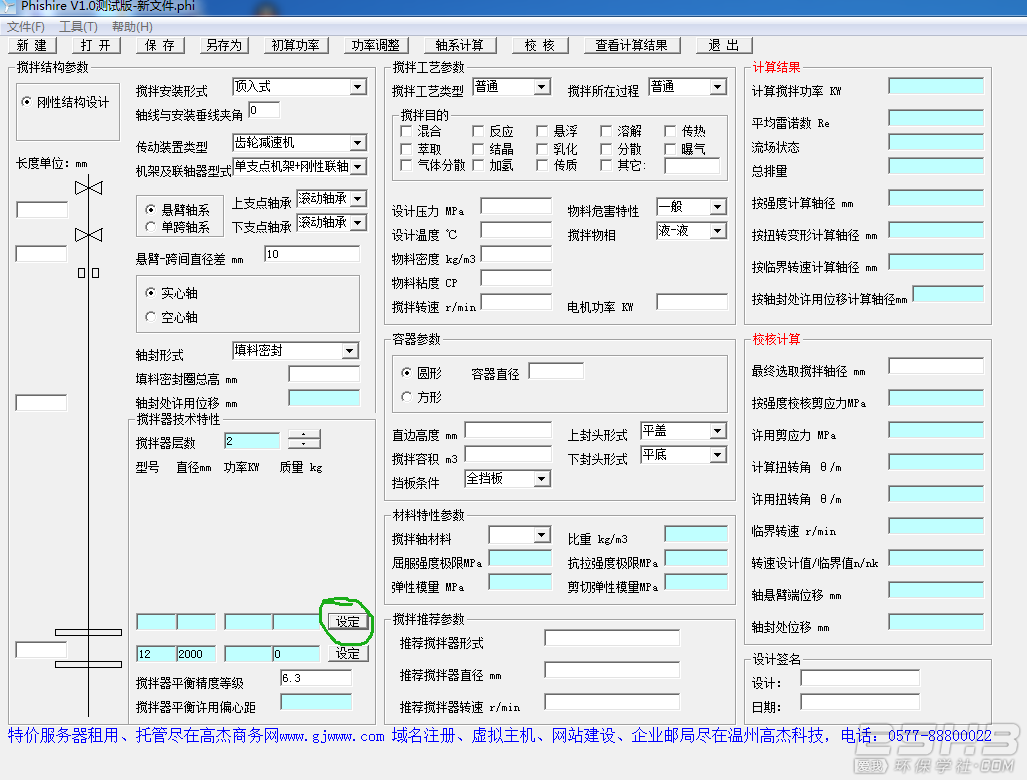Select 刚性结构设计 radio button
This screenshot has height=780, width=1027.
tap(65, 102)
